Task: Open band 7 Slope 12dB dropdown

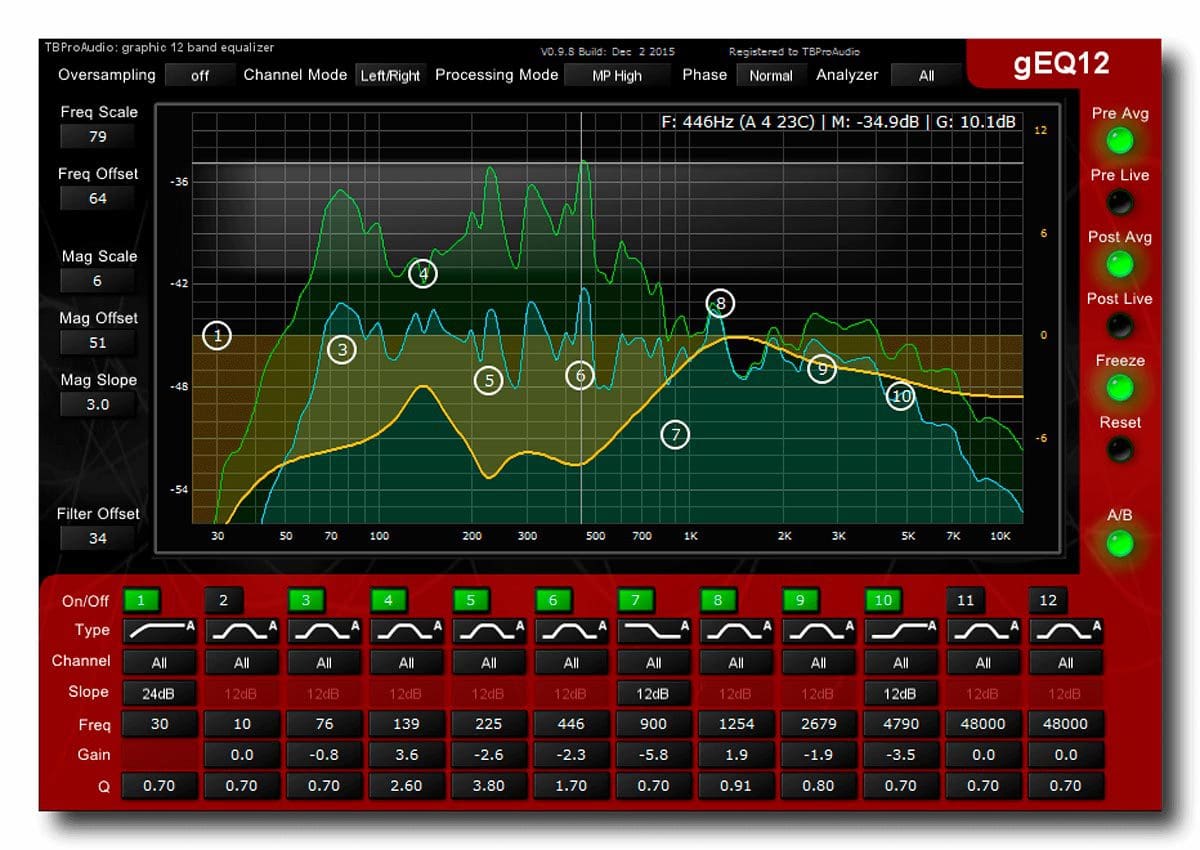Action: pyautogui.click(x=654, y=693)
